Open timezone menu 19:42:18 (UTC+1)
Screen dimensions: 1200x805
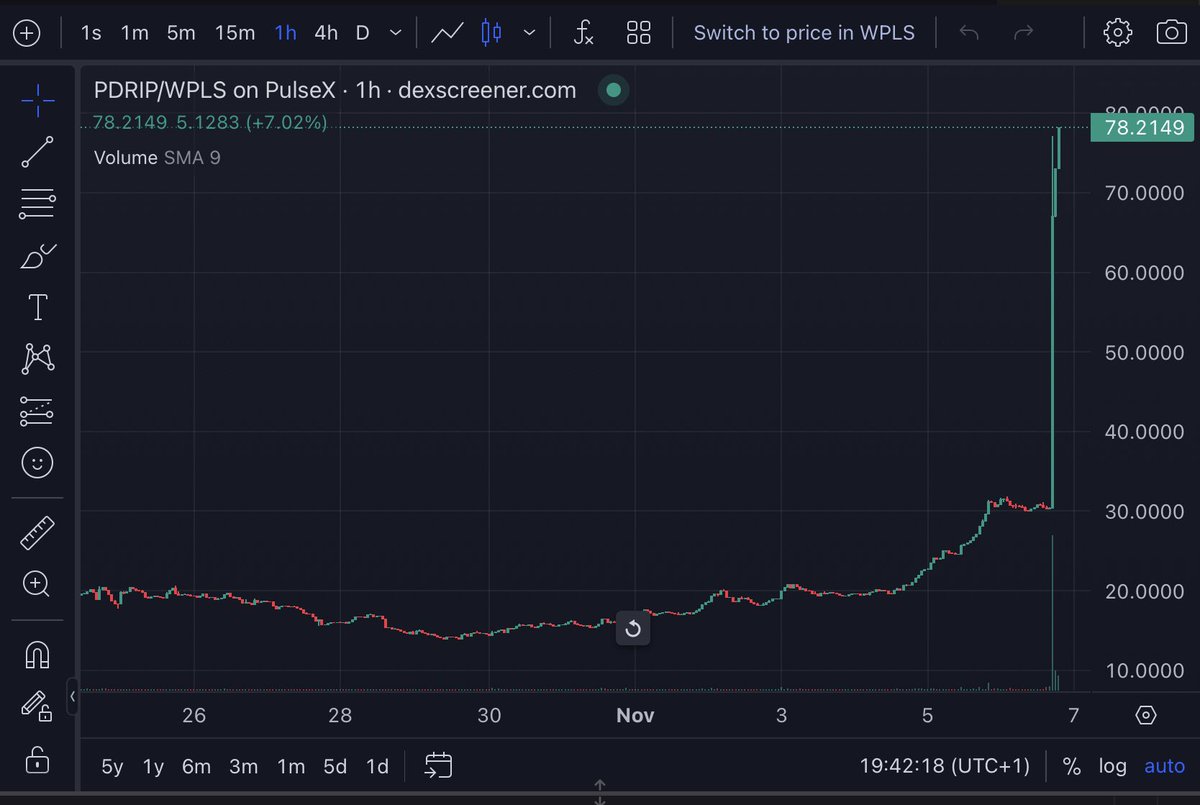[x=945, y=767]
